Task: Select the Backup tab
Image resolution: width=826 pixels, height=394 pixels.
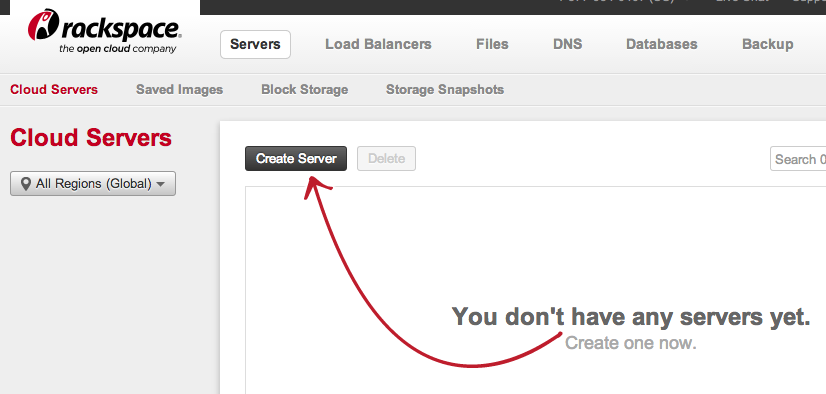Action: click(768, 44)
